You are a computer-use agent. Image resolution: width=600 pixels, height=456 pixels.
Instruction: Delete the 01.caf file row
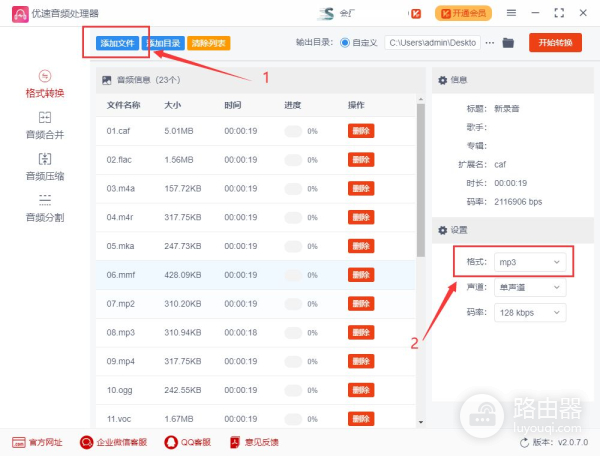coord(361,131)
